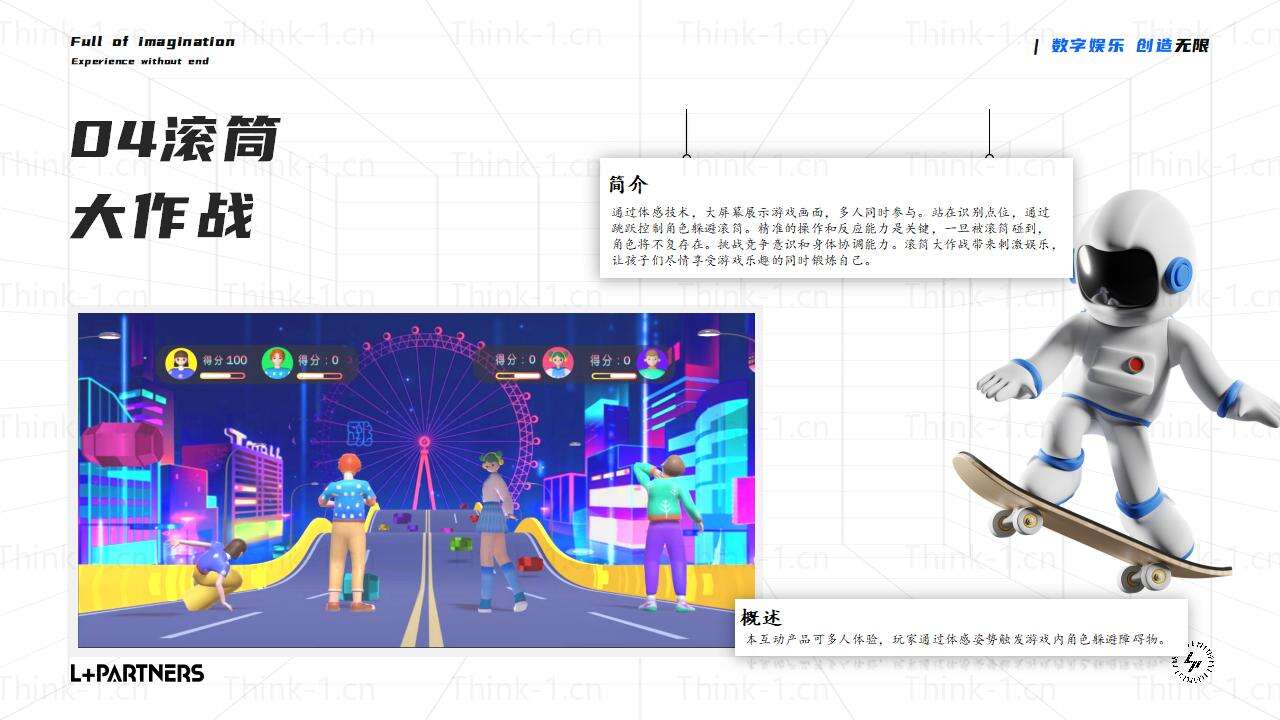The image size is (1280, 720).
Task: Click the '大作战' title text
Action: (x=162, y=216)
